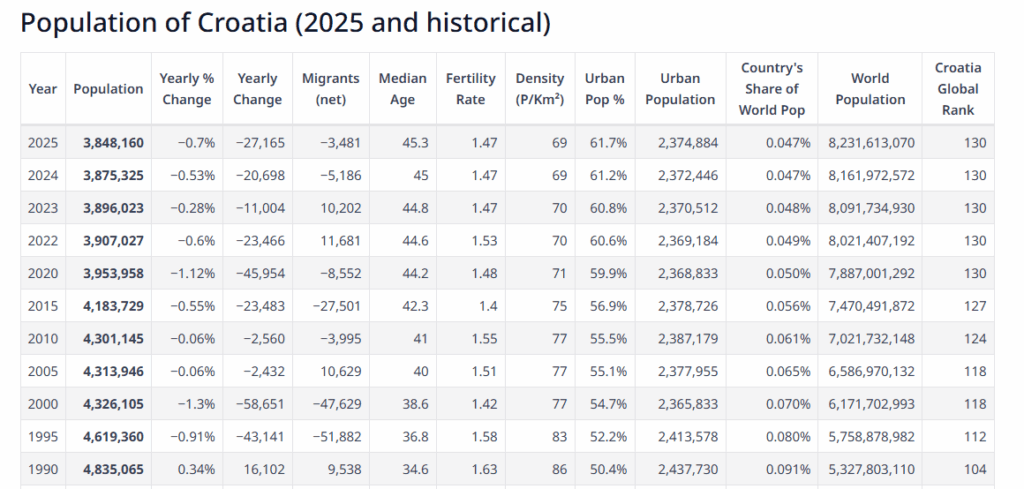This screenshot has height=489, width=1024.
Task: Click the Population of Croatia heading
Action: [x=285, y=23]
